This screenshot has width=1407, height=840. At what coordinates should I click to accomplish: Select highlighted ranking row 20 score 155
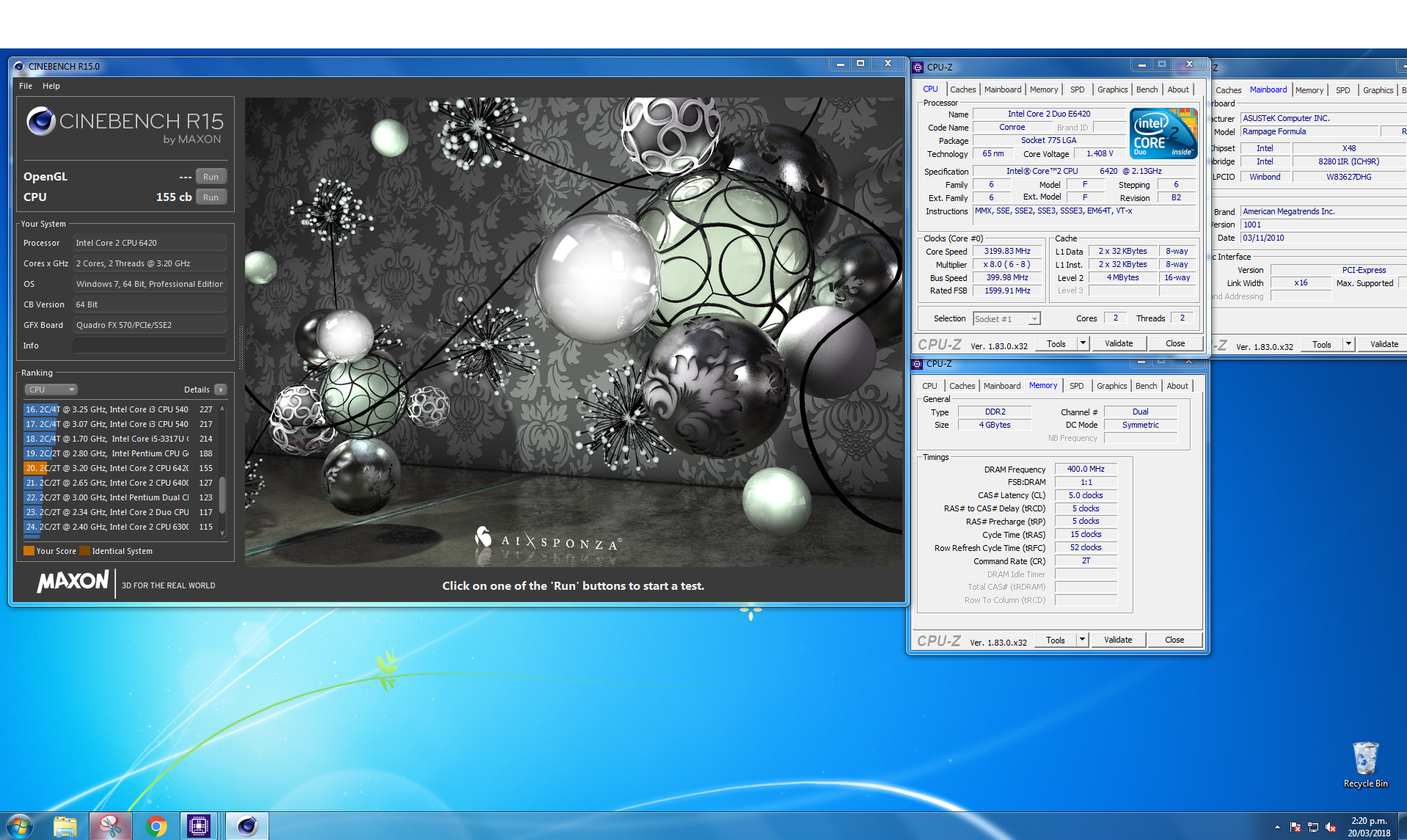(x=120, y=468)
